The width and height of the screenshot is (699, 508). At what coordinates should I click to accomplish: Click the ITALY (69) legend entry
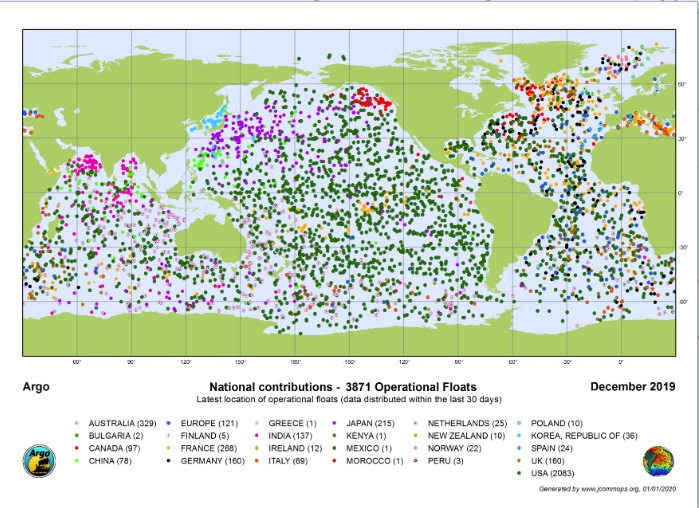point(292,461)
